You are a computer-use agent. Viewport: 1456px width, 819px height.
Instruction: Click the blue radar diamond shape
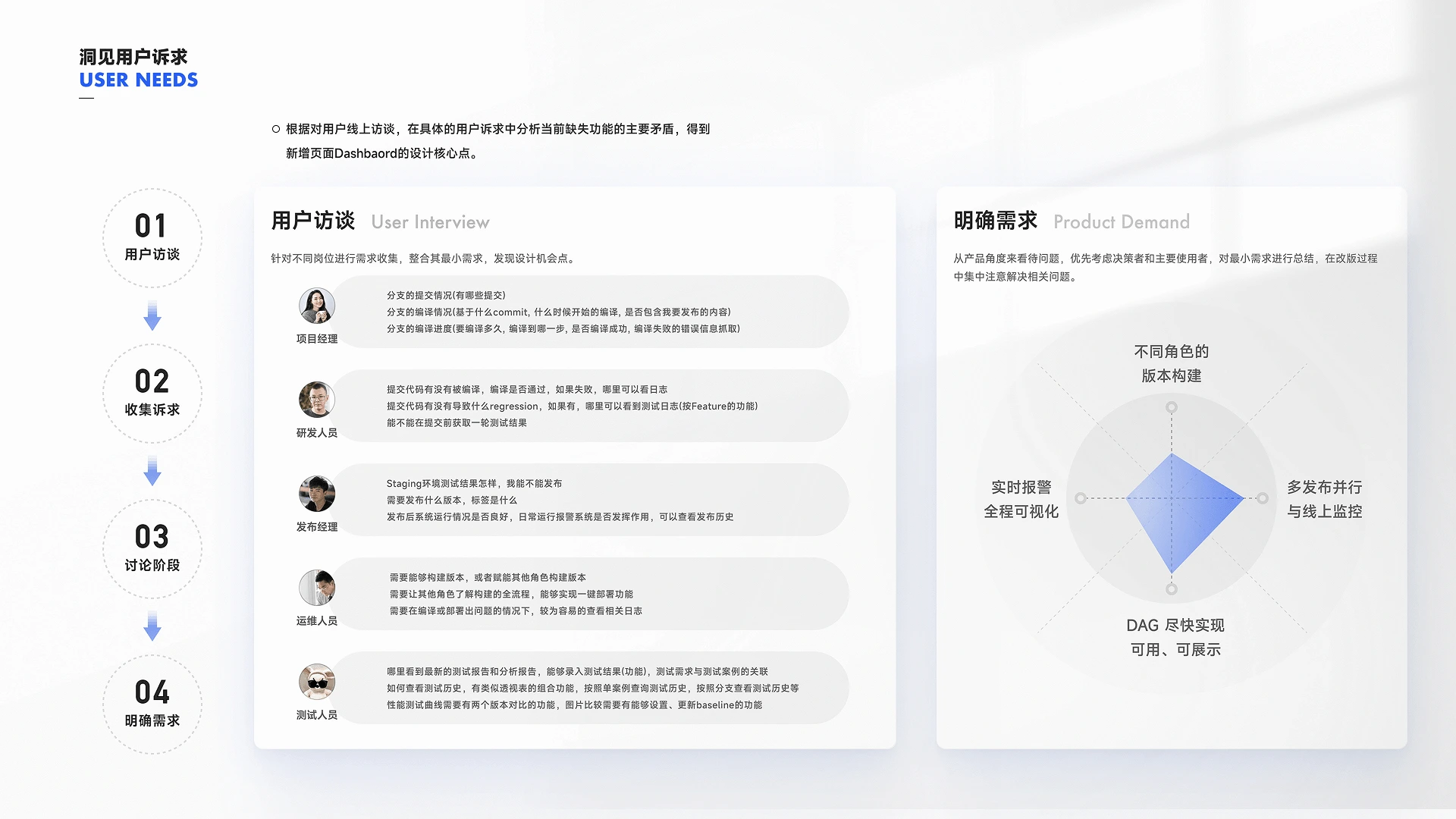pos(1185,513)
